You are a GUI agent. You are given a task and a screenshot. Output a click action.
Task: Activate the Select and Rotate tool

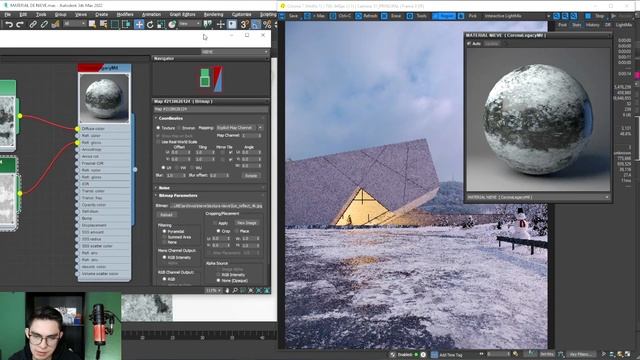[x=150, y=24]
